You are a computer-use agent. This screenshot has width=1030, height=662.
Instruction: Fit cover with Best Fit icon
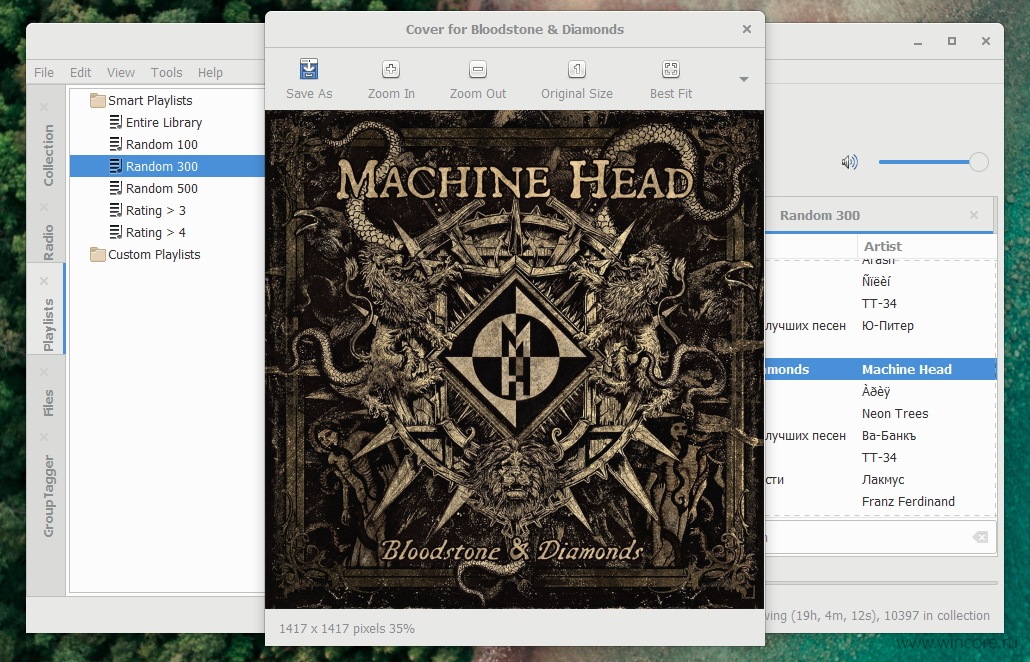pyautogui.click(x=671, y=69)
